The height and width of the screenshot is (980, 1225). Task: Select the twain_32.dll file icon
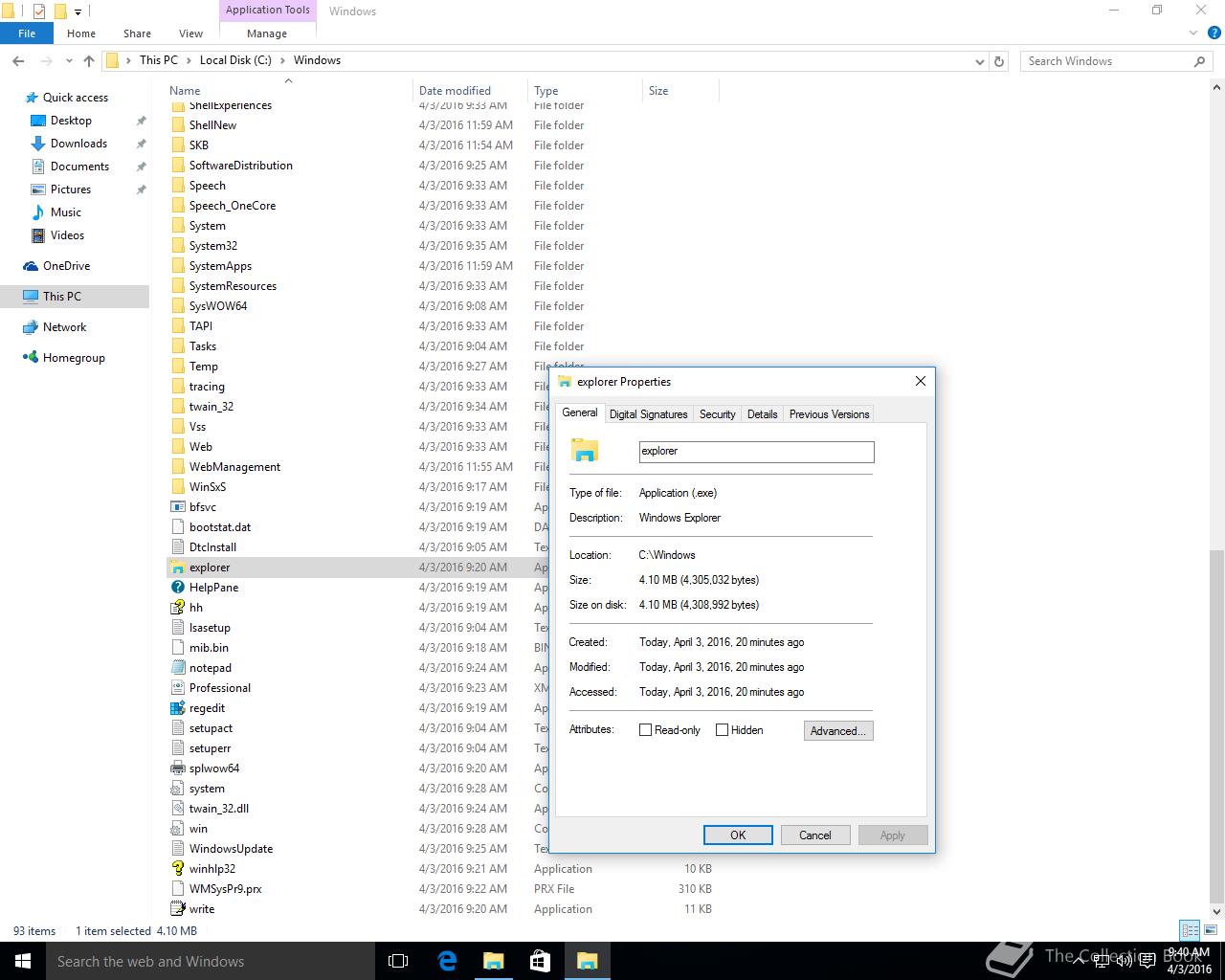[177, 809]
